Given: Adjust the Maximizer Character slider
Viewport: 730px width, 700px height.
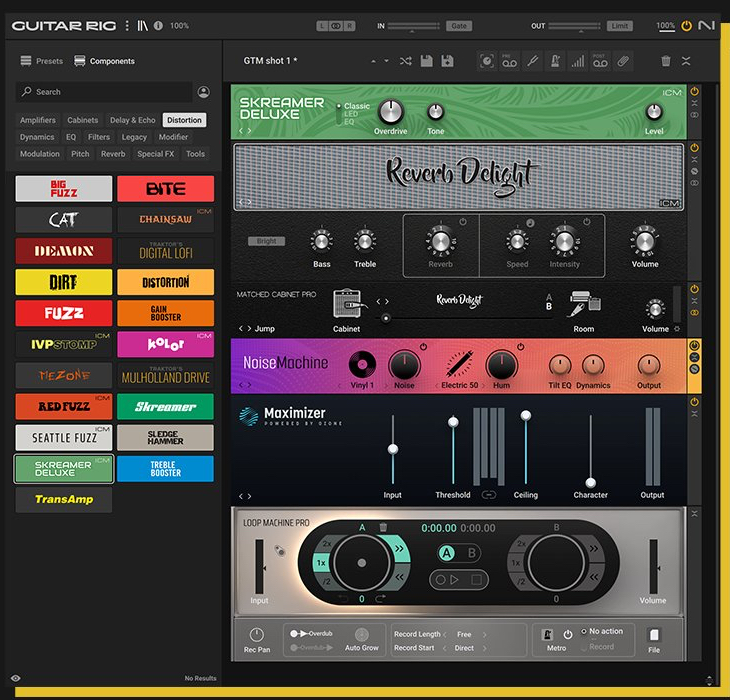Looking at the screenshot, I should pos(590,482).
